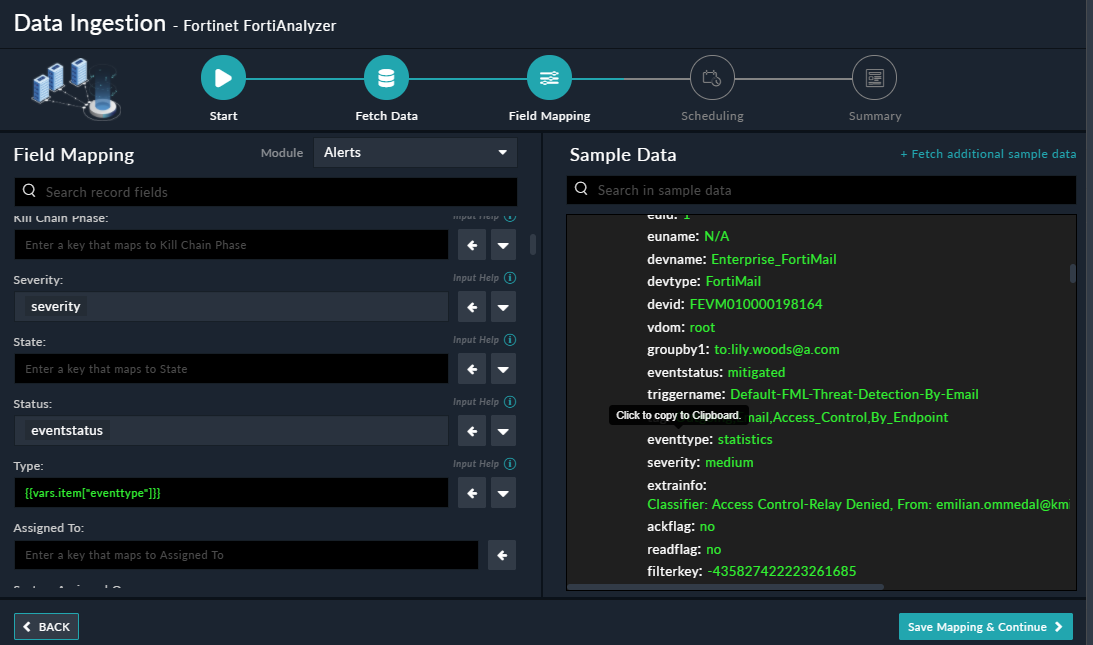Expand the Severity field dropdown arrow
The width and height of the screenshot is (1093, 645).
[503, 307]
